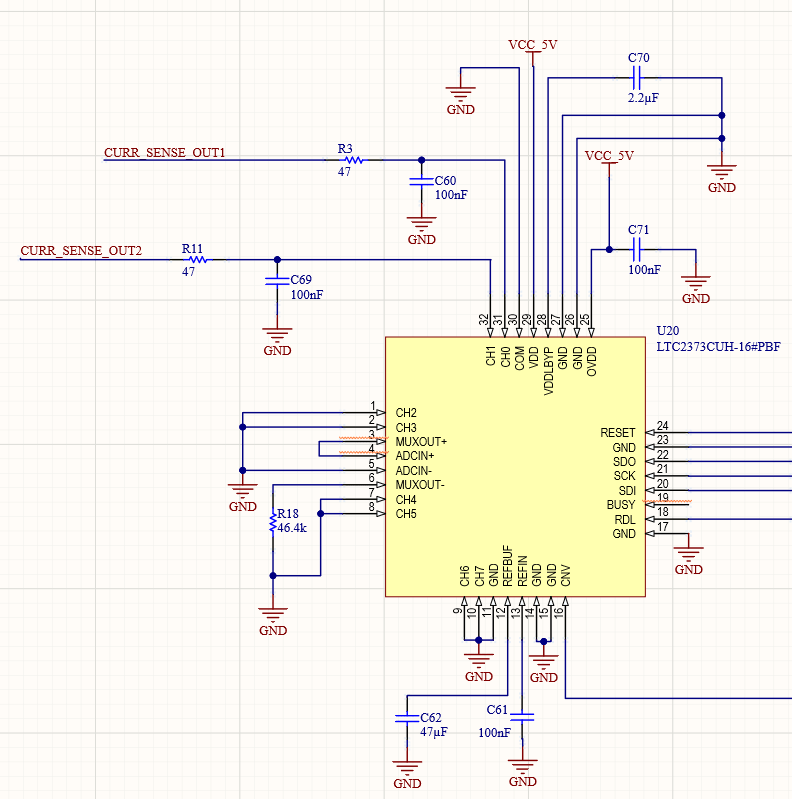The height and width of the screenshot is (799, 792).
Task: Click the R3 designator label
Action: click(x=345, y=148)
